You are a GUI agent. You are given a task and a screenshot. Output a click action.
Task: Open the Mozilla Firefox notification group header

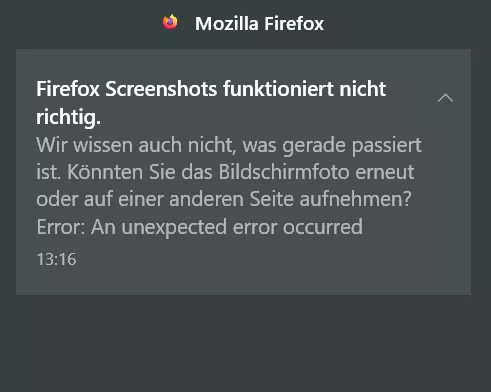coord(243,23)
